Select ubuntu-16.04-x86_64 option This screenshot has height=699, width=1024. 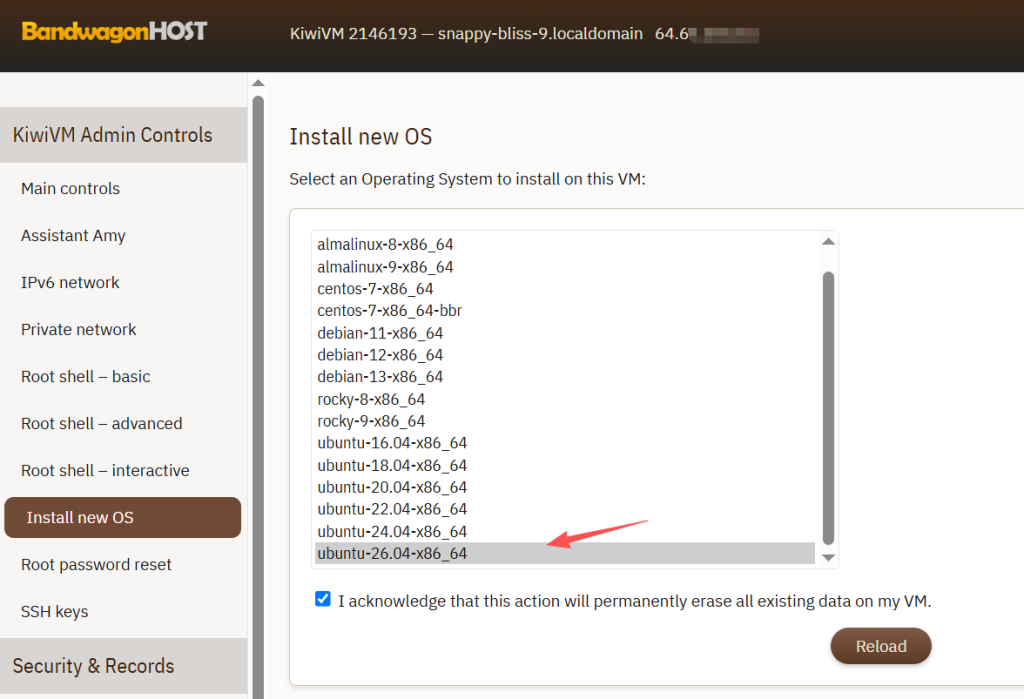pyautogui.click(x=565, y=443)
